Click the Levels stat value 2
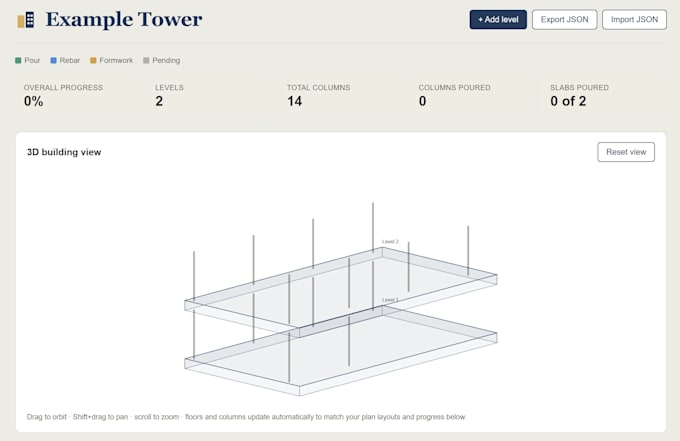 [x=159, y=101]
